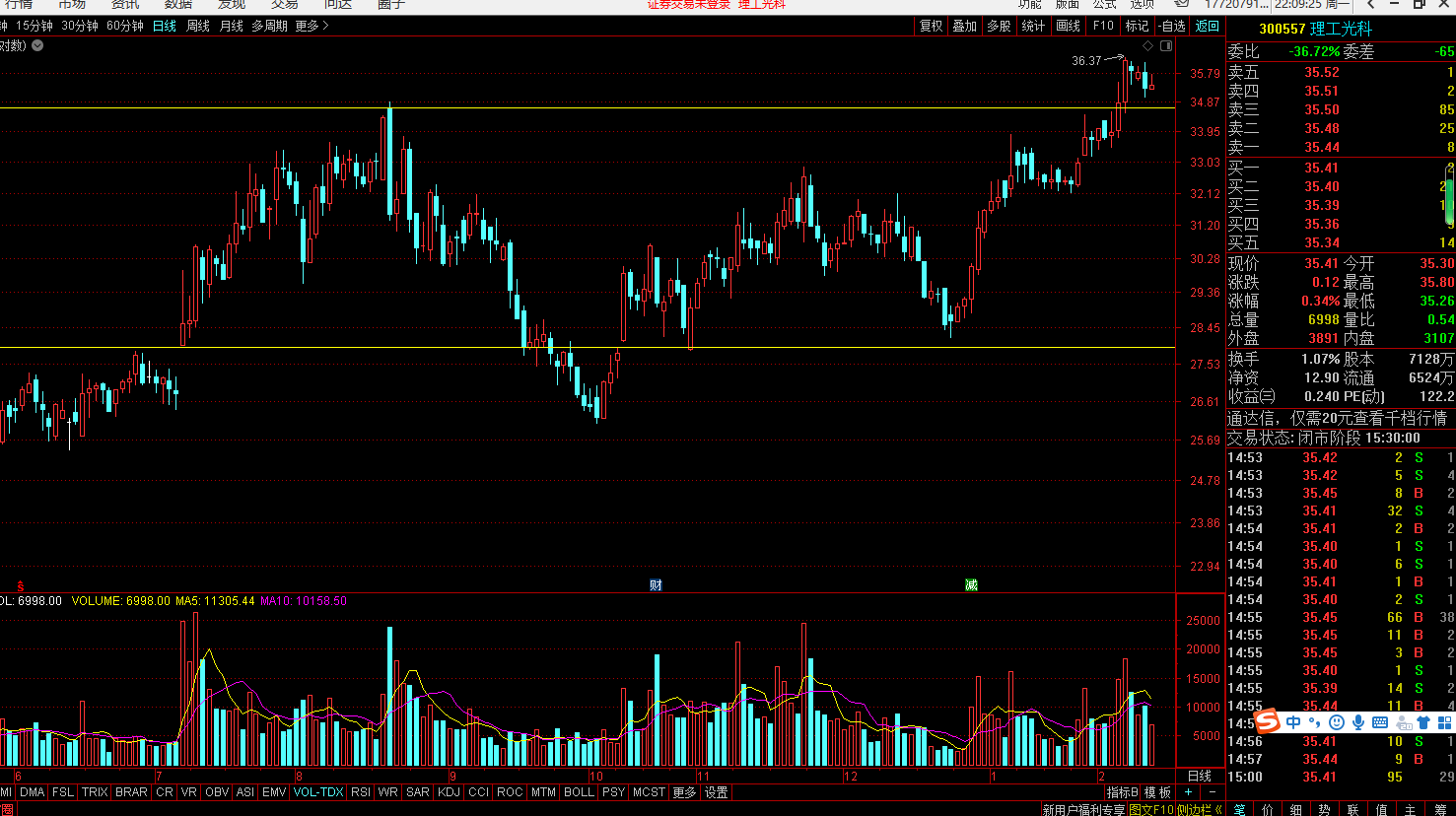Open indicator 设置 settings
Image resolution: width=1456 pixels, height=816 pixels.
click(x=717, y=792)
